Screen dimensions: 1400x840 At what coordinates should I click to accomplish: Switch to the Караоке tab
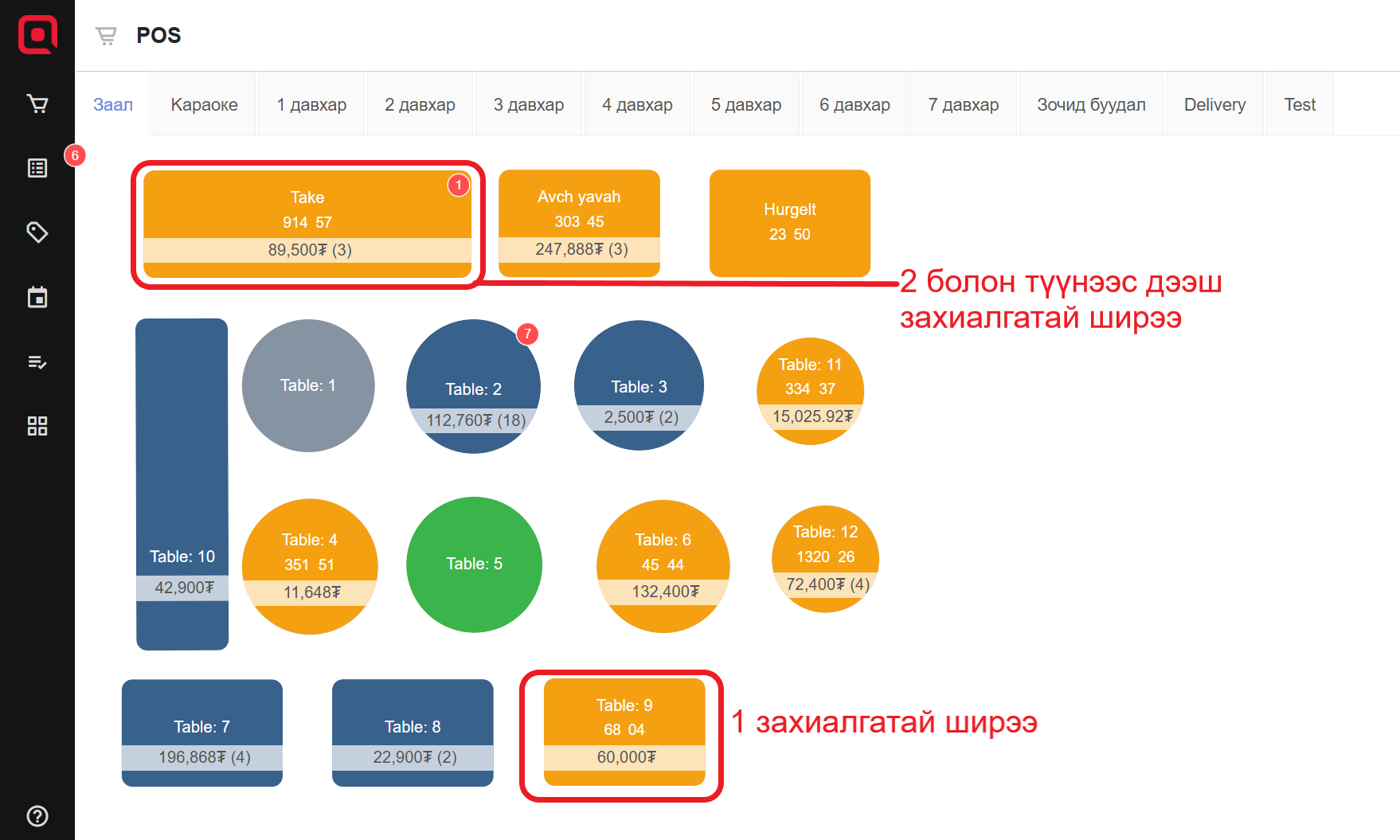204,105
